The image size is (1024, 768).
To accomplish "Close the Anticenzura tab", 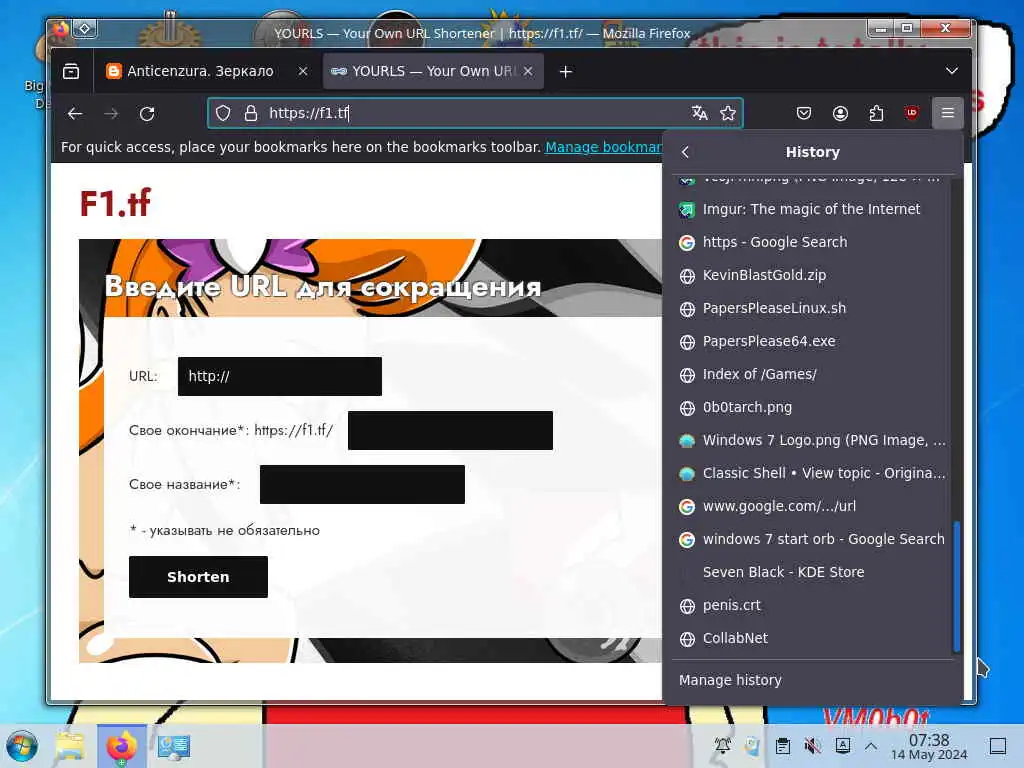I will (303, 71).
